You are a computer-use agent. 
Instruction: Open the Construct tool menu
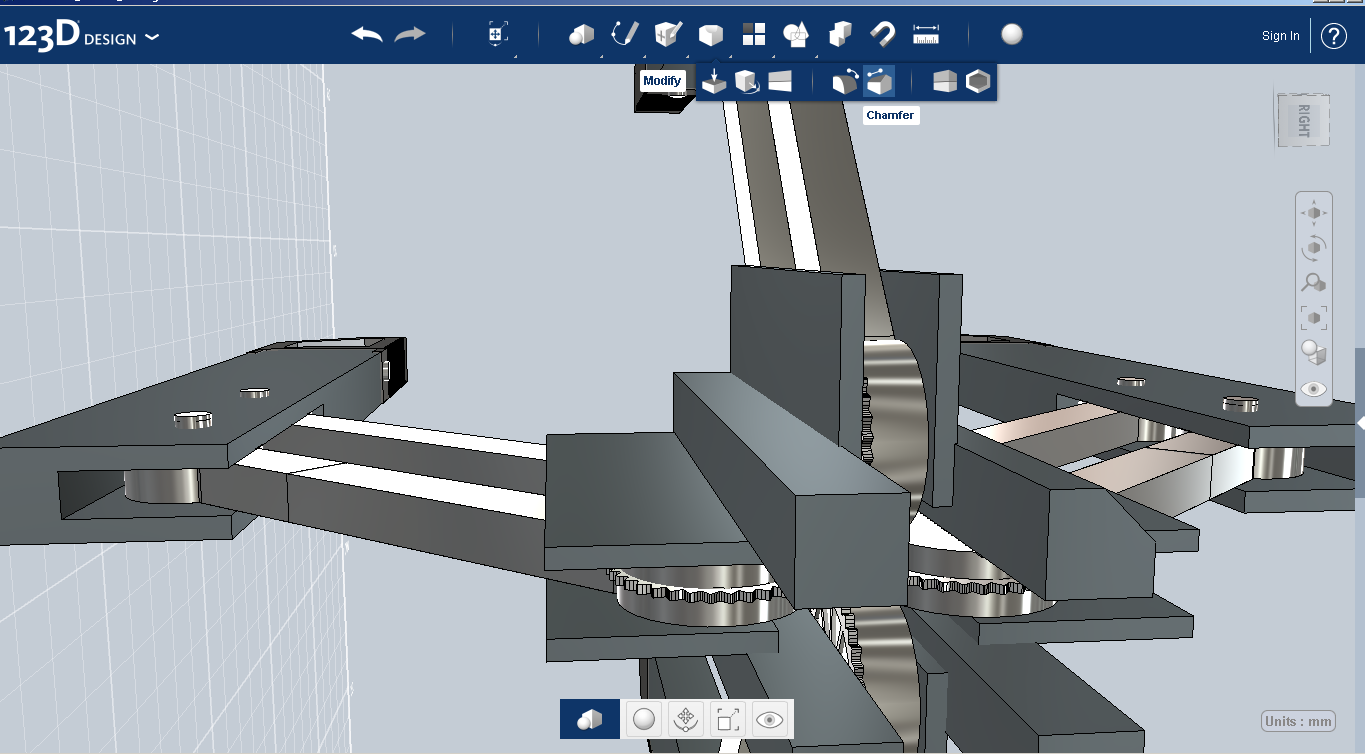pyautogui.click(x=667, y=35)
